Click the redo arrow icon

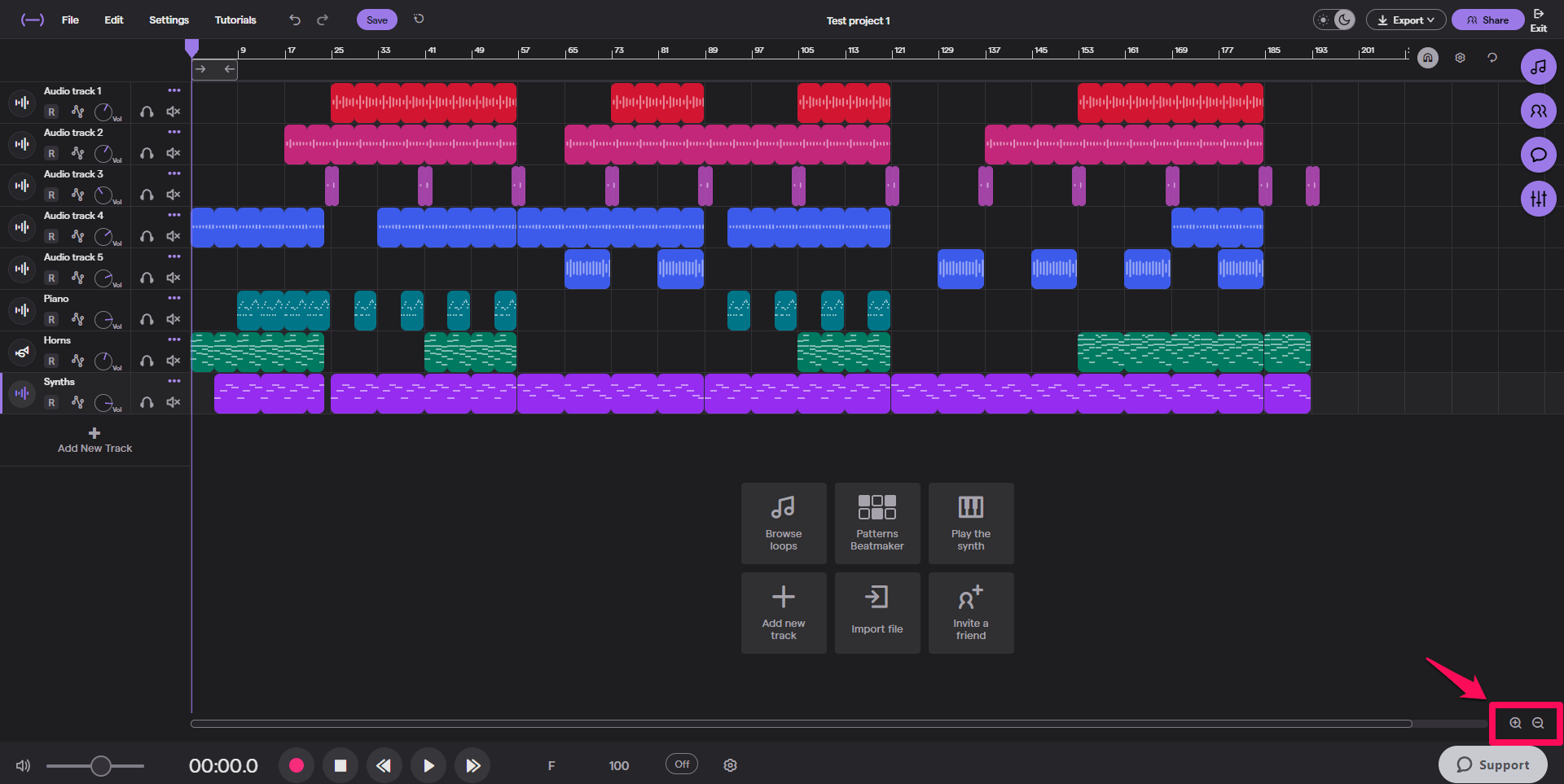[323, 20]
